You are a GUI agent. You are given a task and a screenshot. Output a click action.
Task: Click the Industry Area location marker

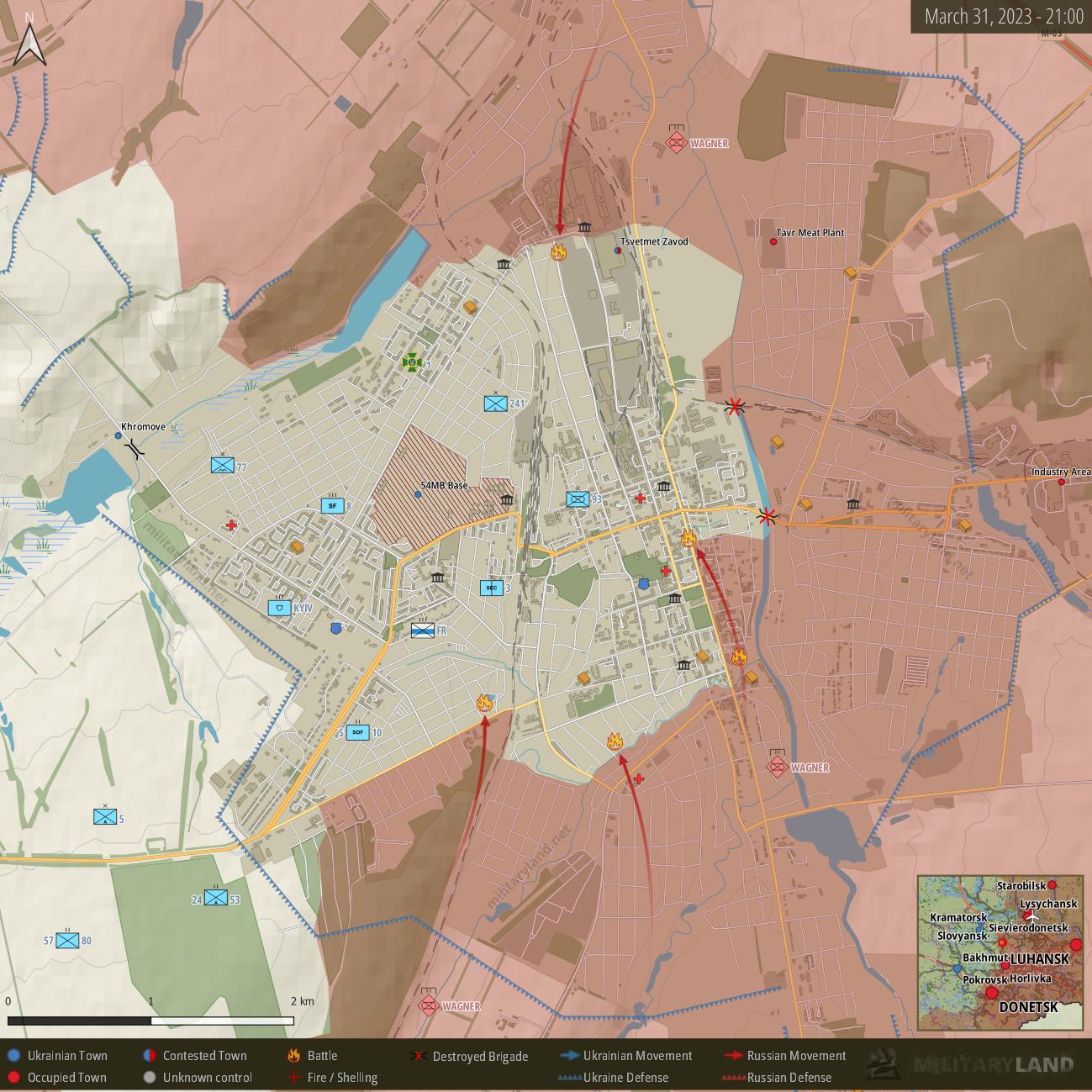click(x=1062, y=482)
